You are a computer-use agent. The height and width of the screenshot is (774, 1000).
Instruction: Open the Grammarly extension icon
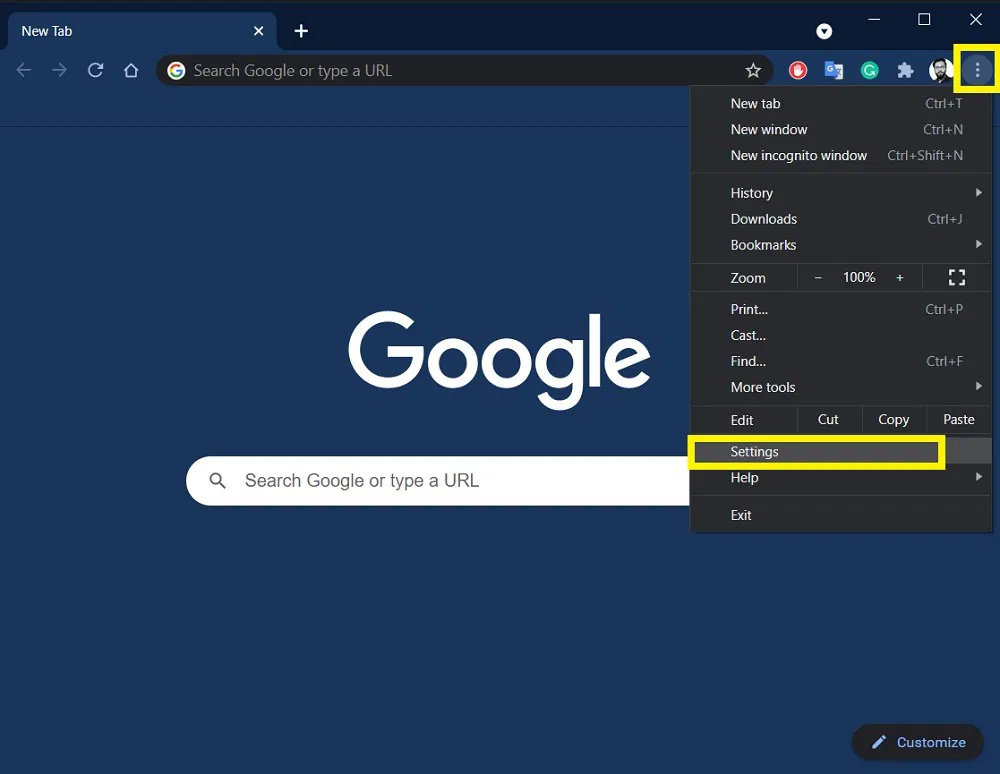pos(869,70)
